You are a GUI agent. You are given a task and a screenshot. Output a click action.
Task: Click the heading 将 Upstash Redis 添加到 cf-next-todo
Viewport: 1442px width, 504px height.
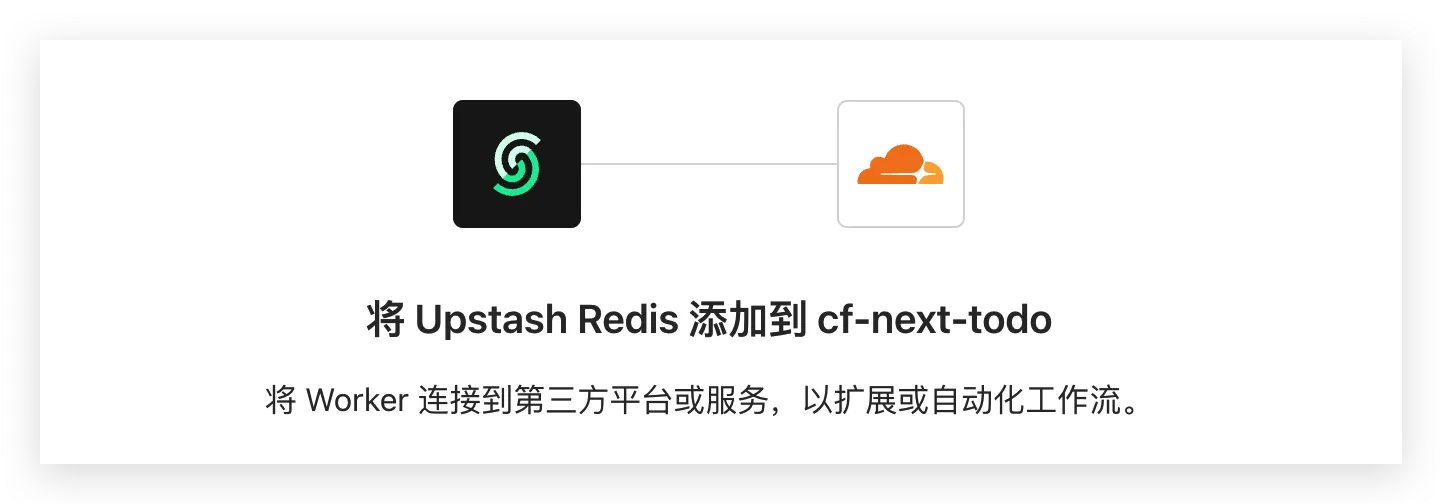coord(709,322)
